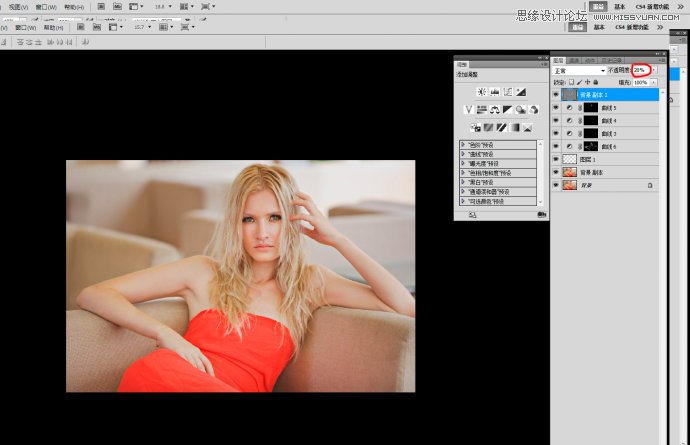The image size is (690, 445).
Task: Add a Levels adjustment layer
Action: click(x=495, y=92)
